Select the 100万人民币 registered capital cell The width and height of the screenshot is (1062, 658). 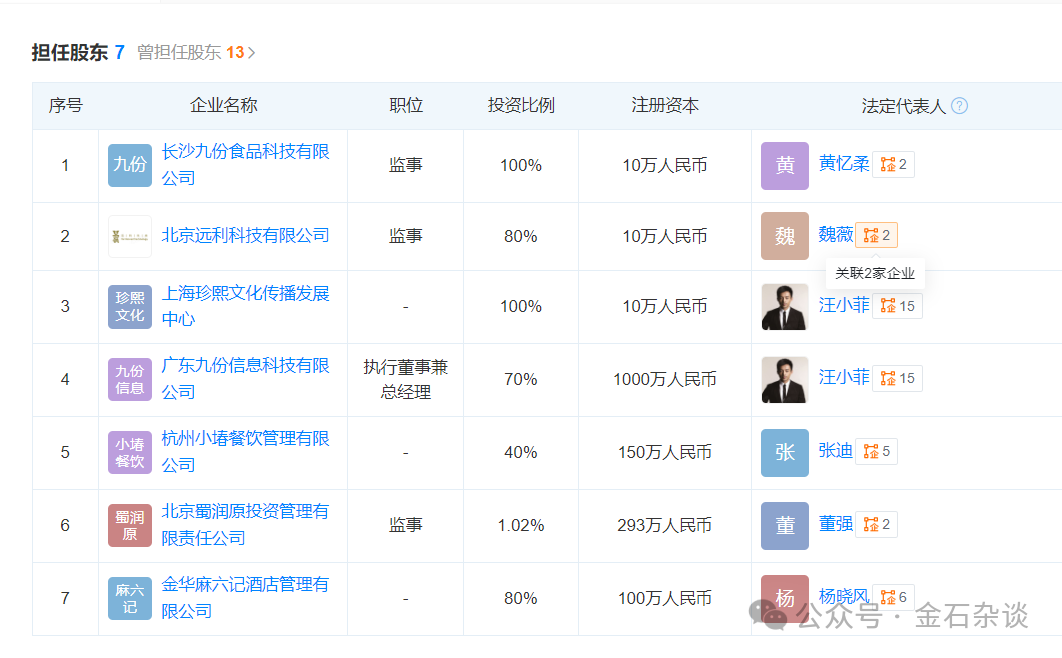[x=664, y=598]
